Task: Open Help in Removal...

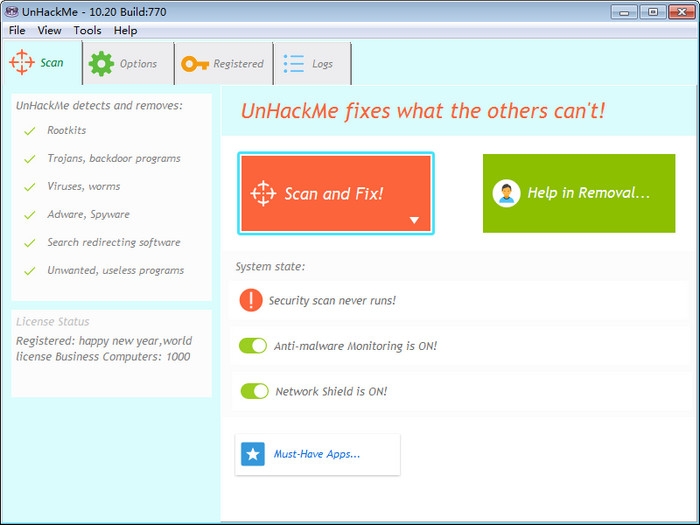Action: pos(579,193)
